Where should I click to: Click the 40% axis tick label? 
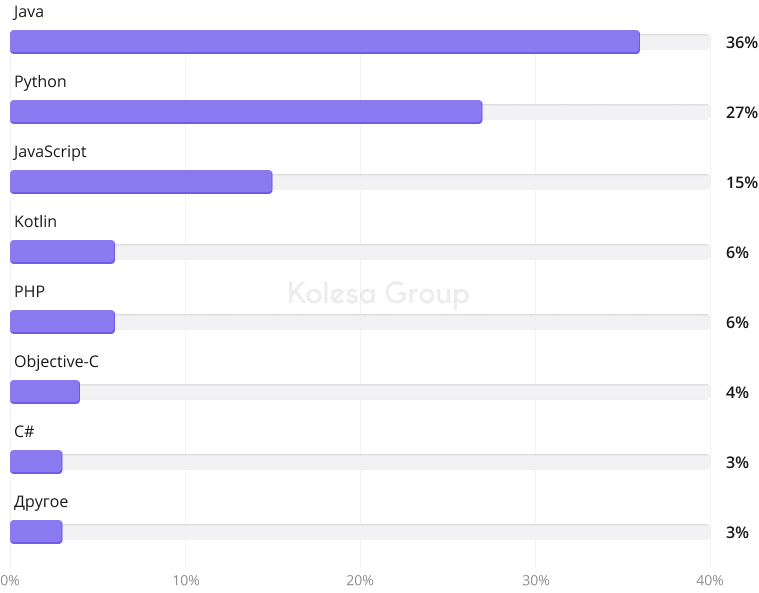[x=709, y=581]
